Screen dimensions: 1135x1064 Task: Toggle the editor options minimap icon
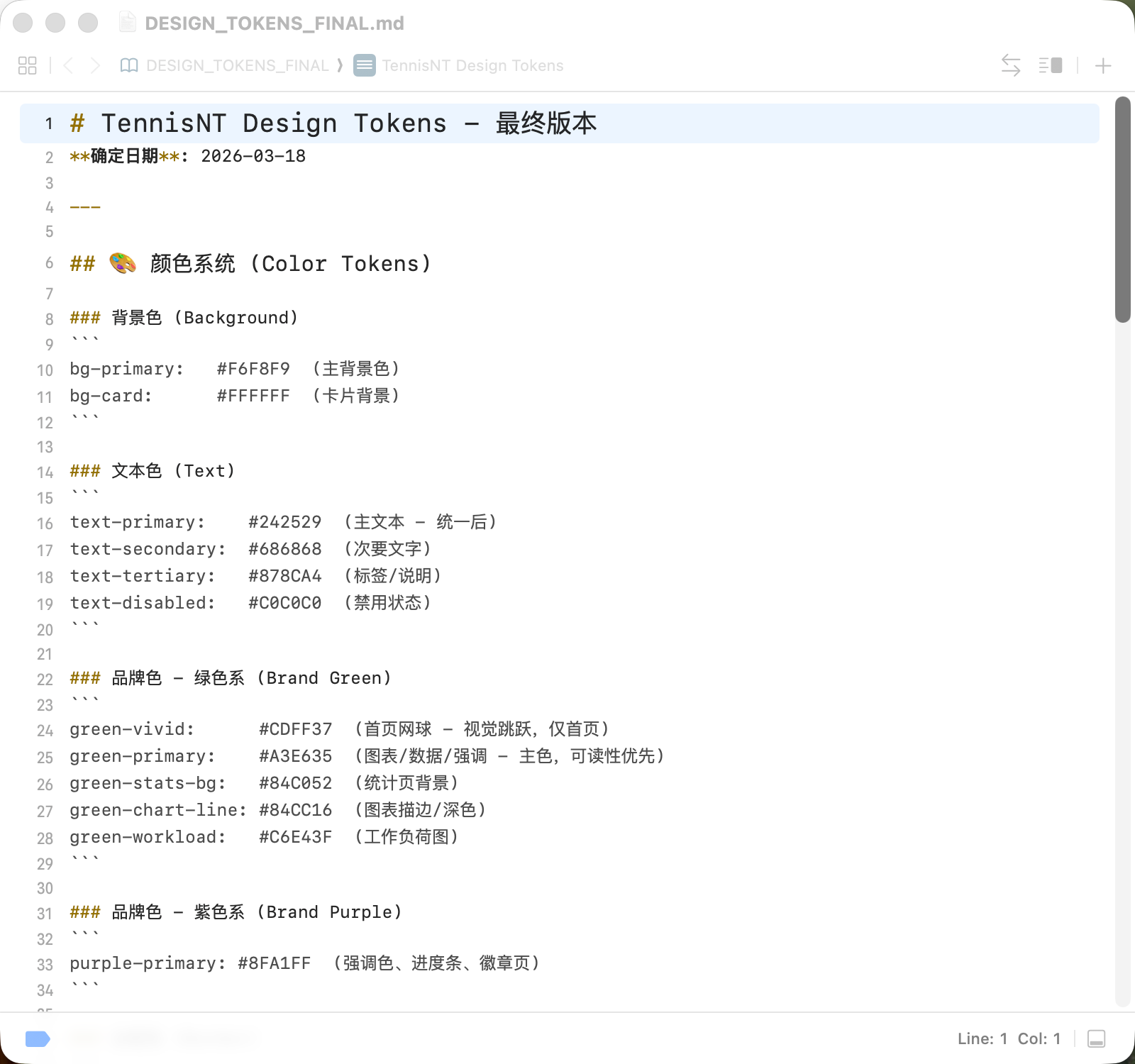1051,65
